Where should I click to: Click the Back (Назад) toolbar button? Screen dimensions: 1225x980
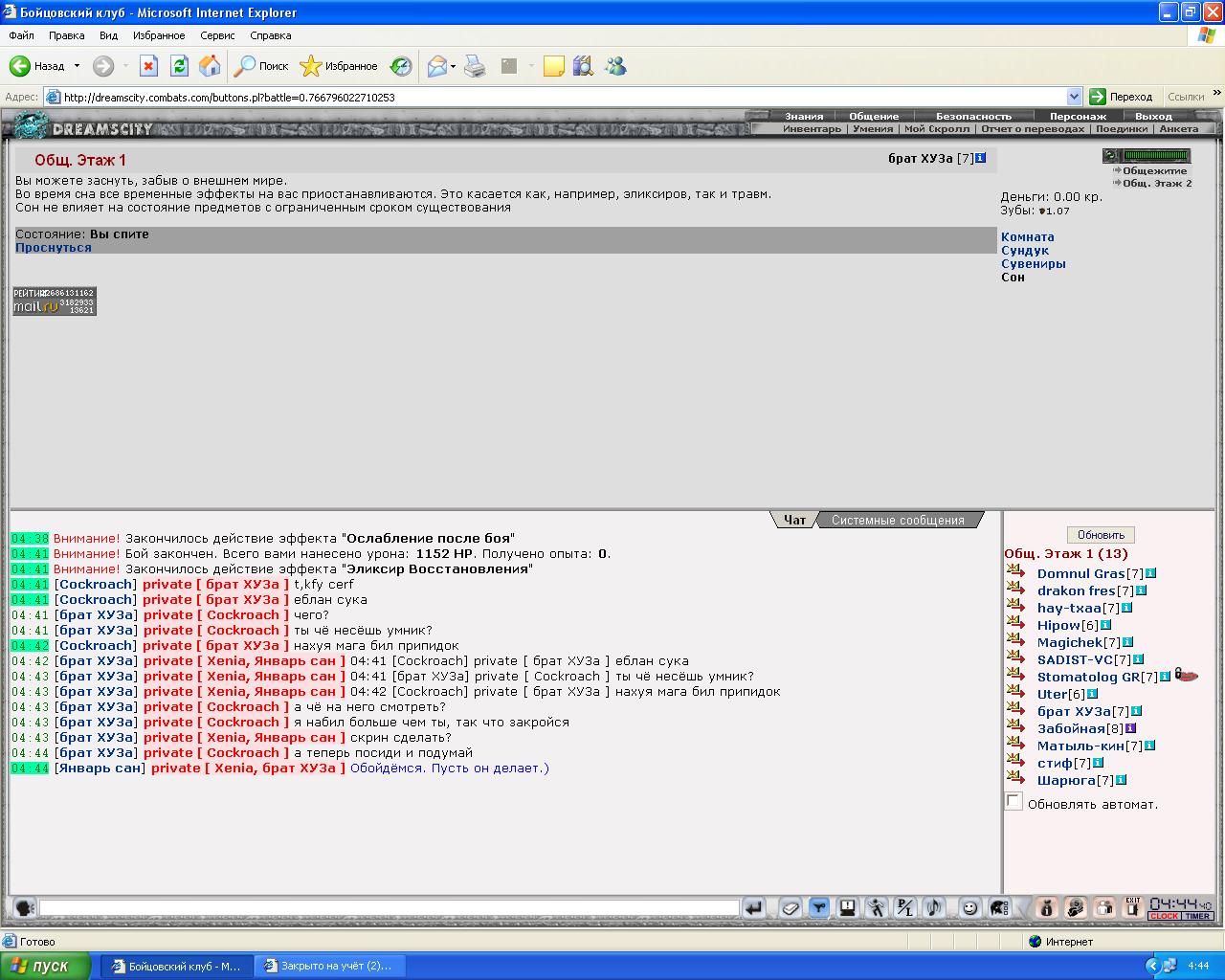coord(38,66)
